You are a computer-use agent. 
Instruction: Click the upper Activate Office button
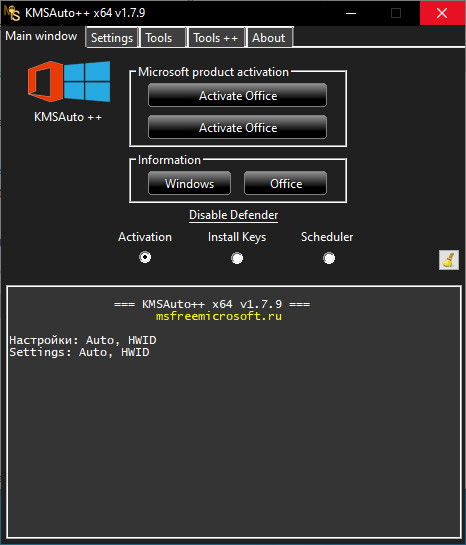238,95
